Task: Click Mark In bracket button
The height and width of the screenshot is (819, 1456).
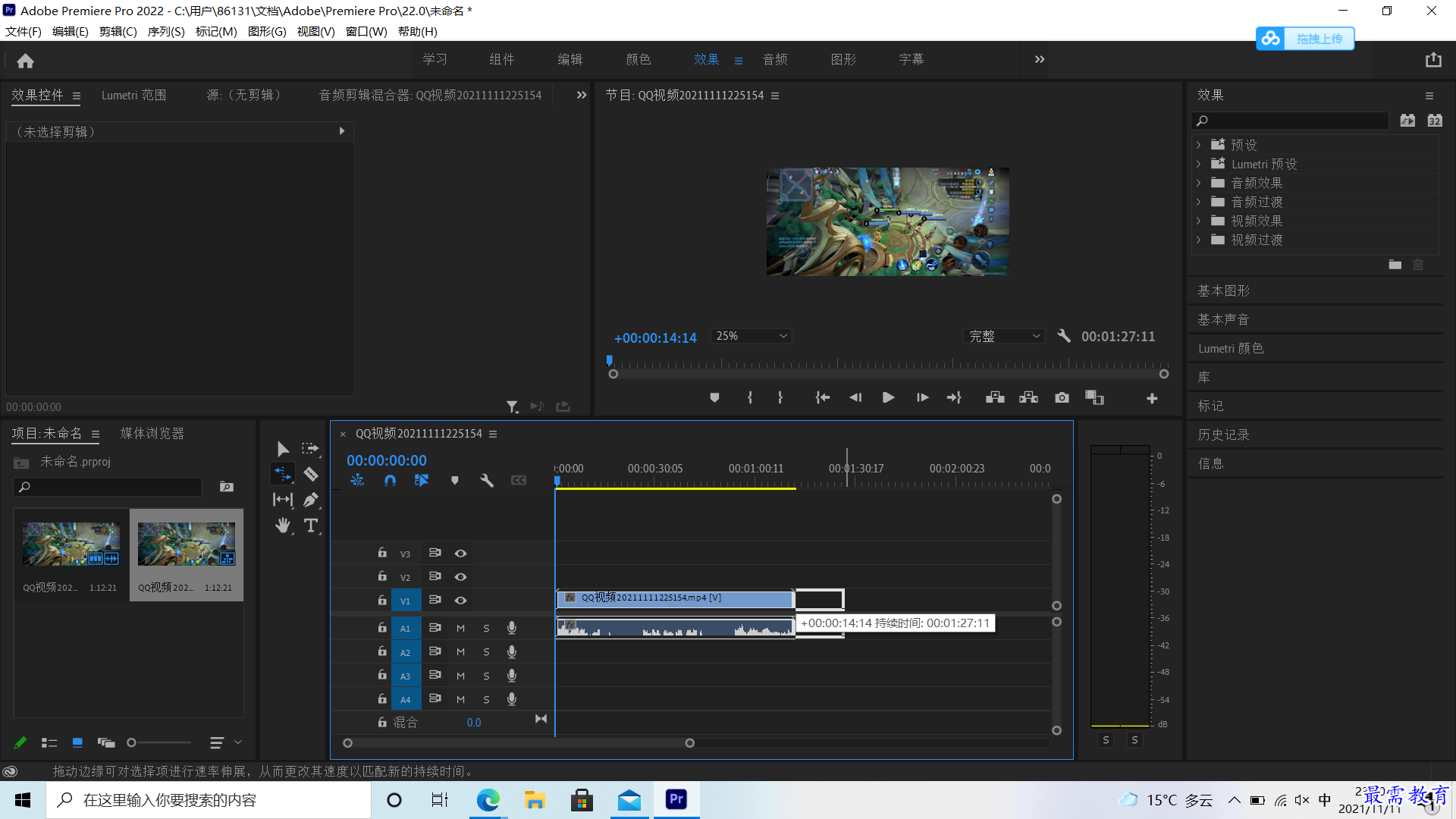Action: 750,397
